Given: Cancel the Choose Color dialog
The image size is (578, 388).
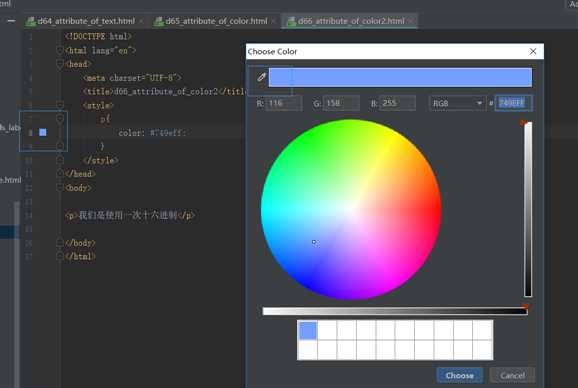Looking at the screenshot, I should [x=512, y=375].
